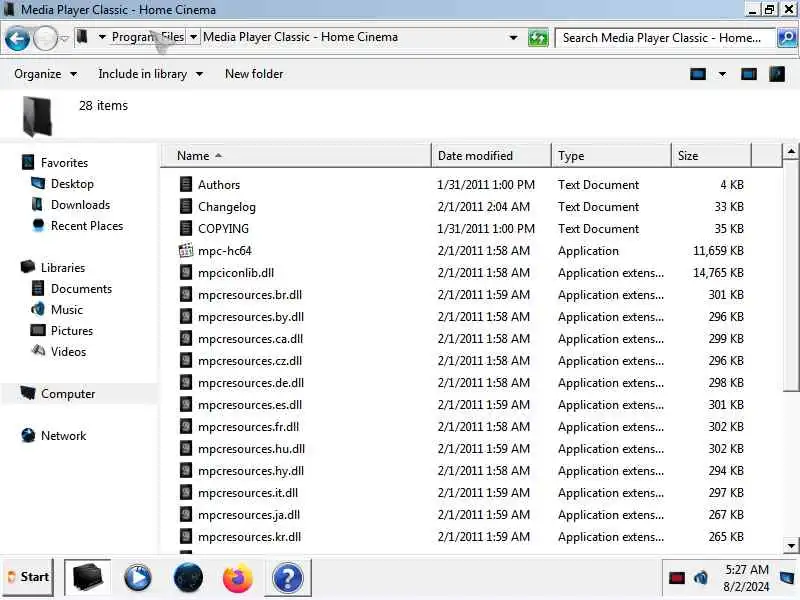Select the mpciconlib.dll file icon
This screenshot has height=600, width=800.
pyautogui.click(x=186, y=272)
